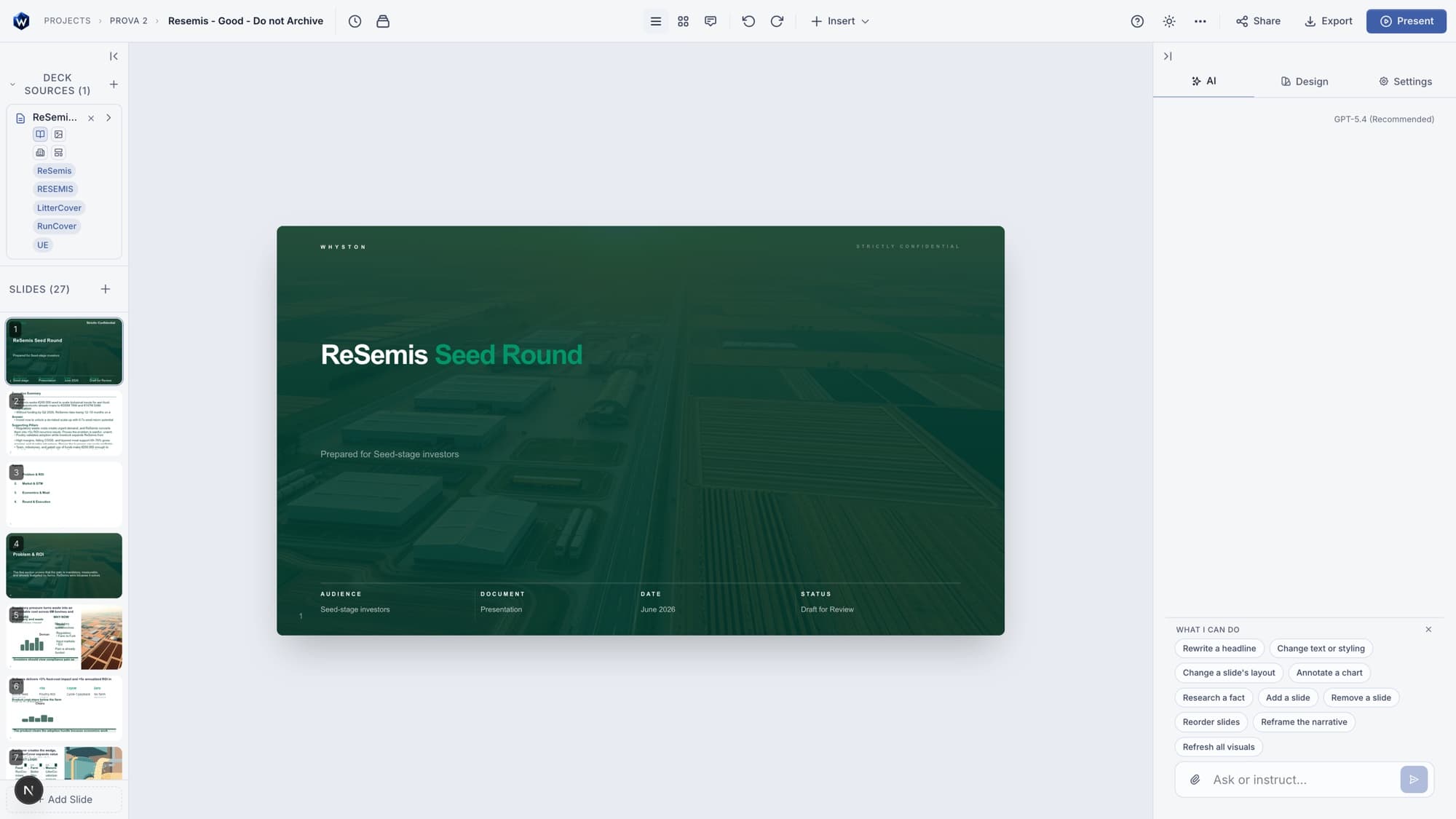Viewport: 1456px width, 819px height.
Task: Go to PROVA 2 breadcrumb
Action: [x=128, y=21]
